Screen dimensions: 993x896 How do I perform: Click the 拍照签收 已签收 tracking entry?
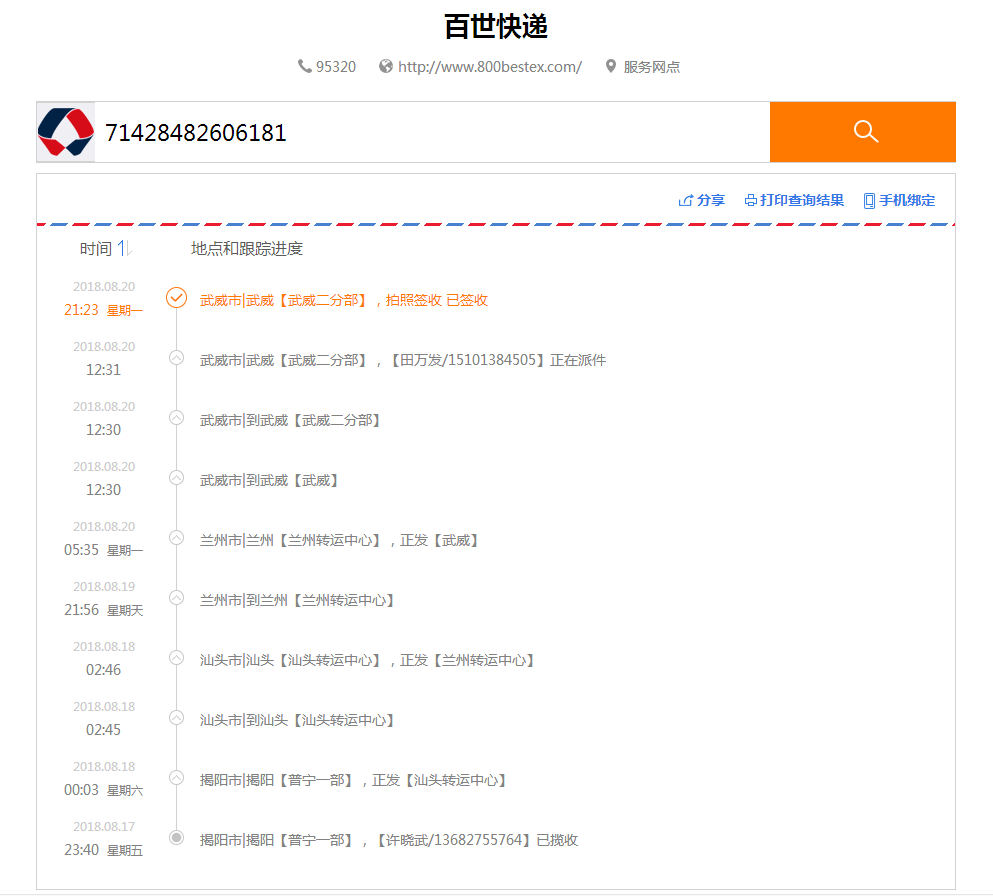pos(343,300)
